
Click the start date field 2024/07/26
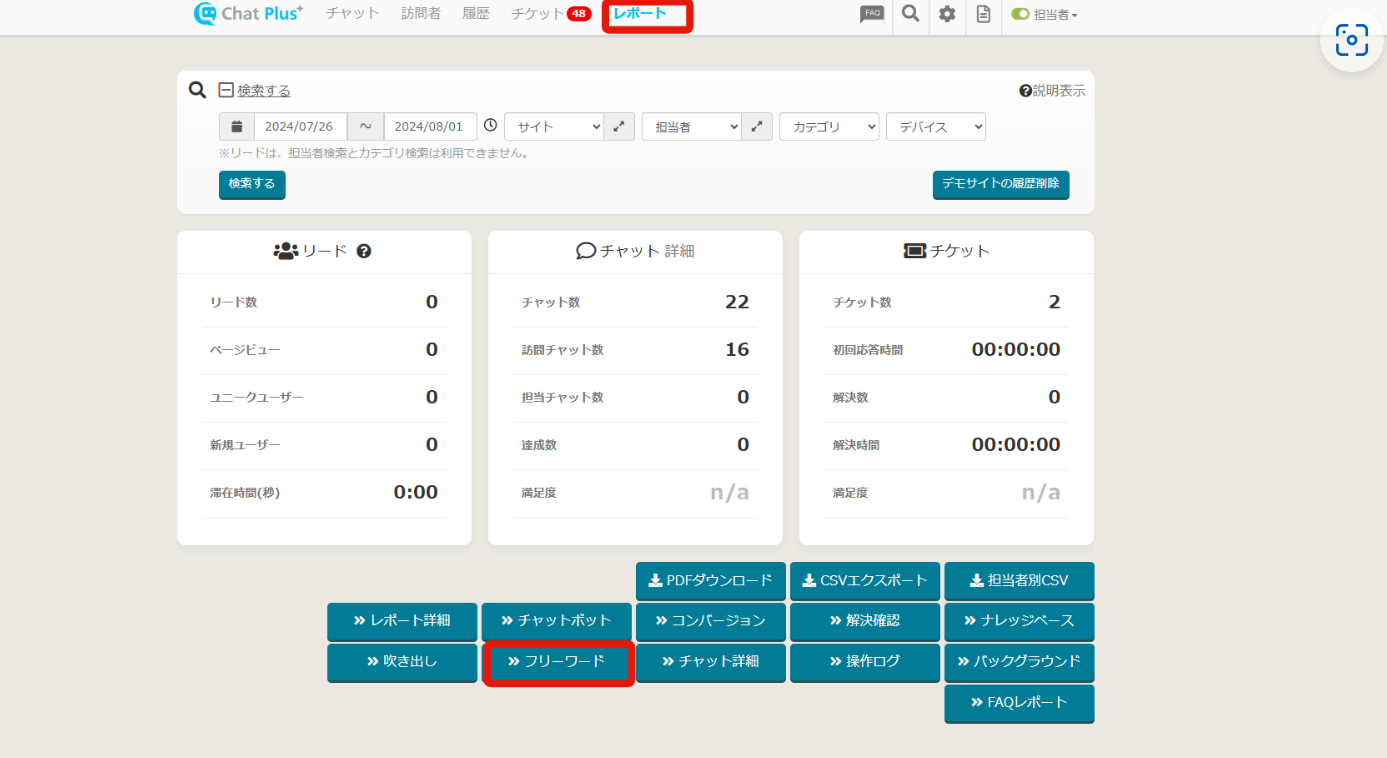(x=300, y=127)
